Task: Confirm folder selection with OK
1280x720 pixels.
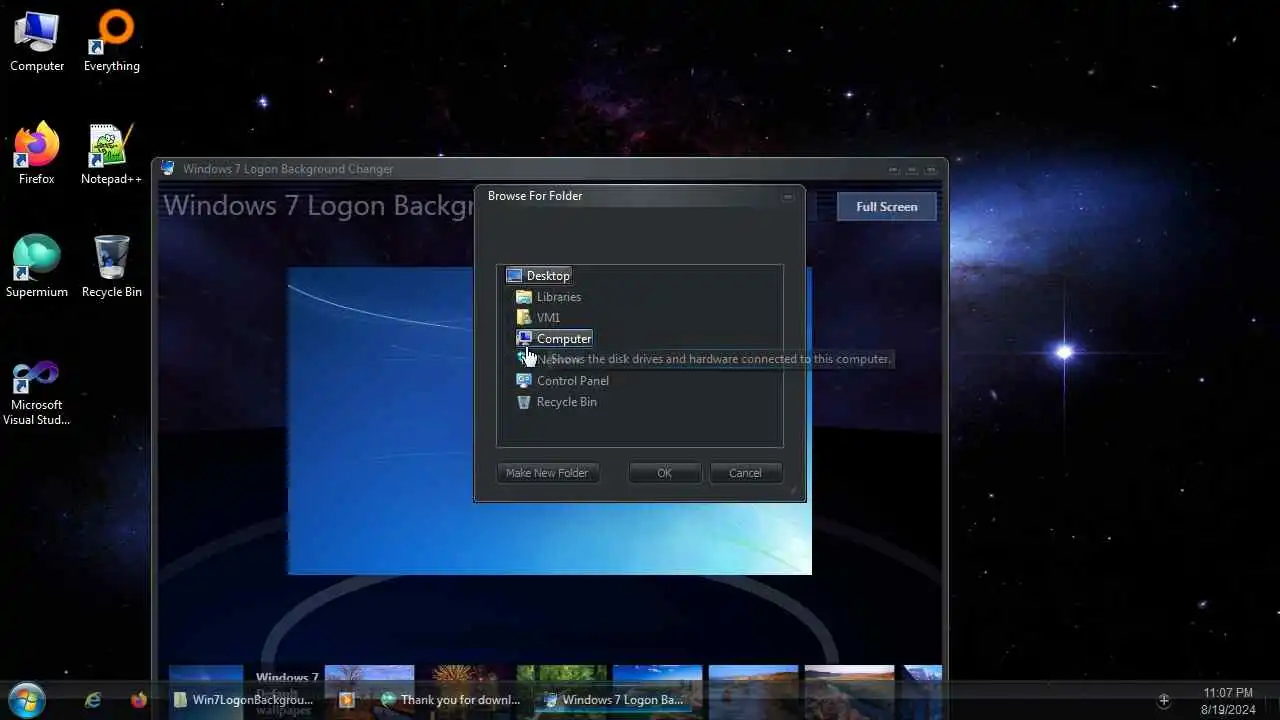Action: pyautogui.click(x=664, y=473)
